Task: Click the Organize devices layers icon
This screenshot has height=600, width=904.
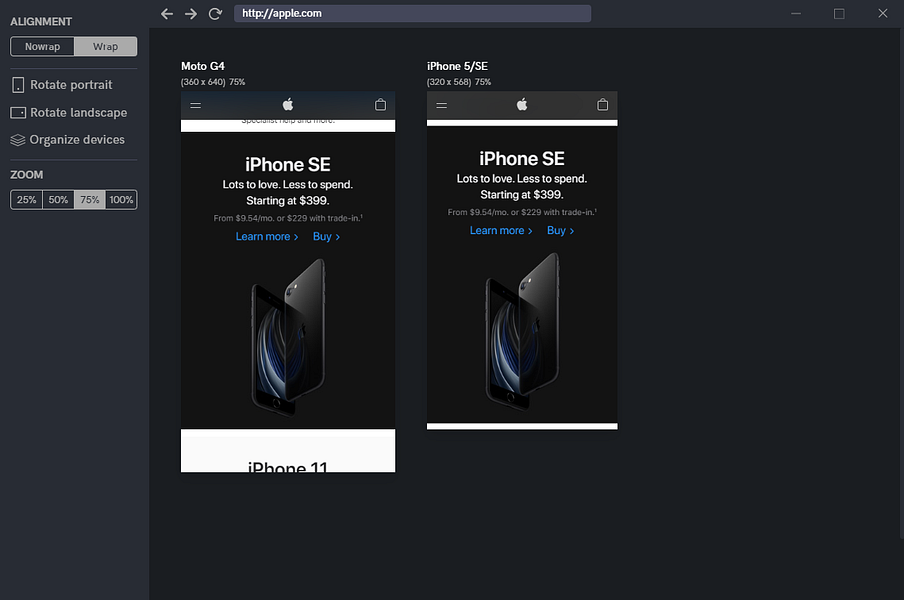Action: pyautogui.click(x=18, y=140)
